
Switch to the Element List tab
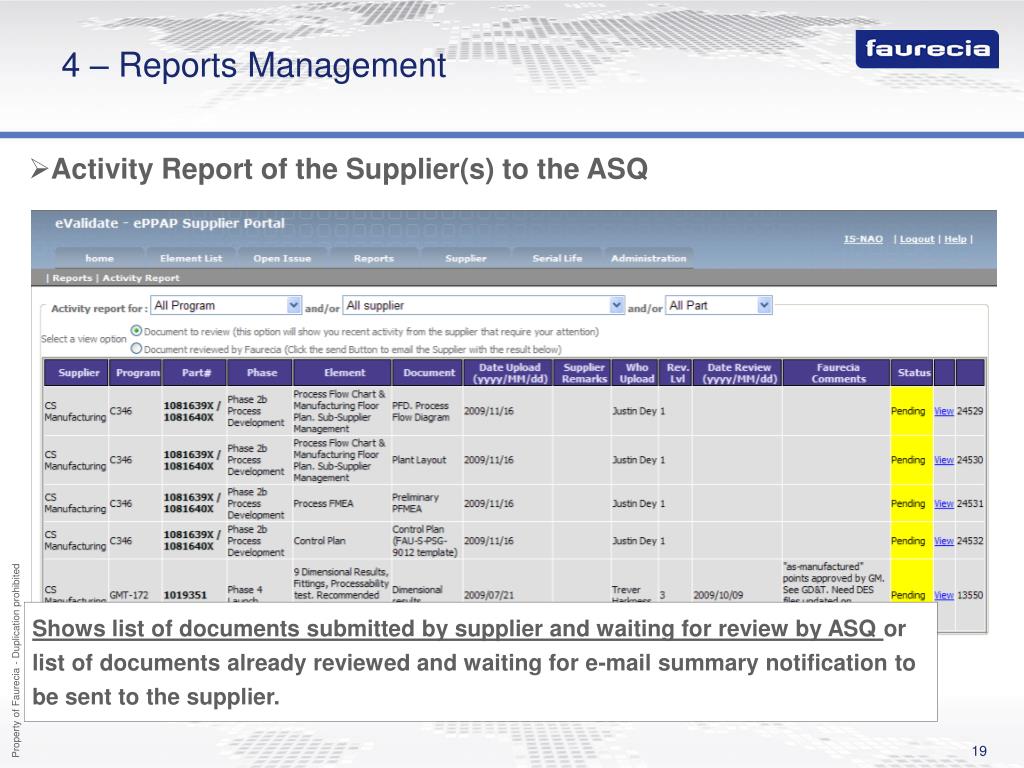pos(191,259)
